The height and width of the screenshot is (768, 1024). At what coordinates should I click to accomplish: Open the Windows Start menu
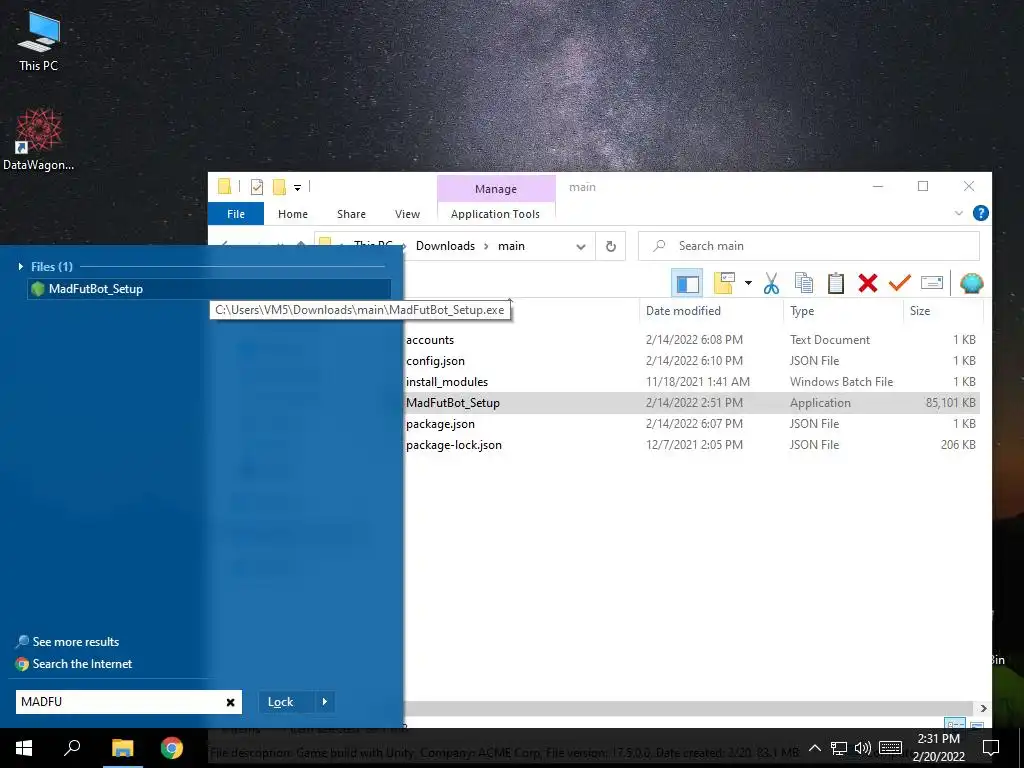coord(24,748)
